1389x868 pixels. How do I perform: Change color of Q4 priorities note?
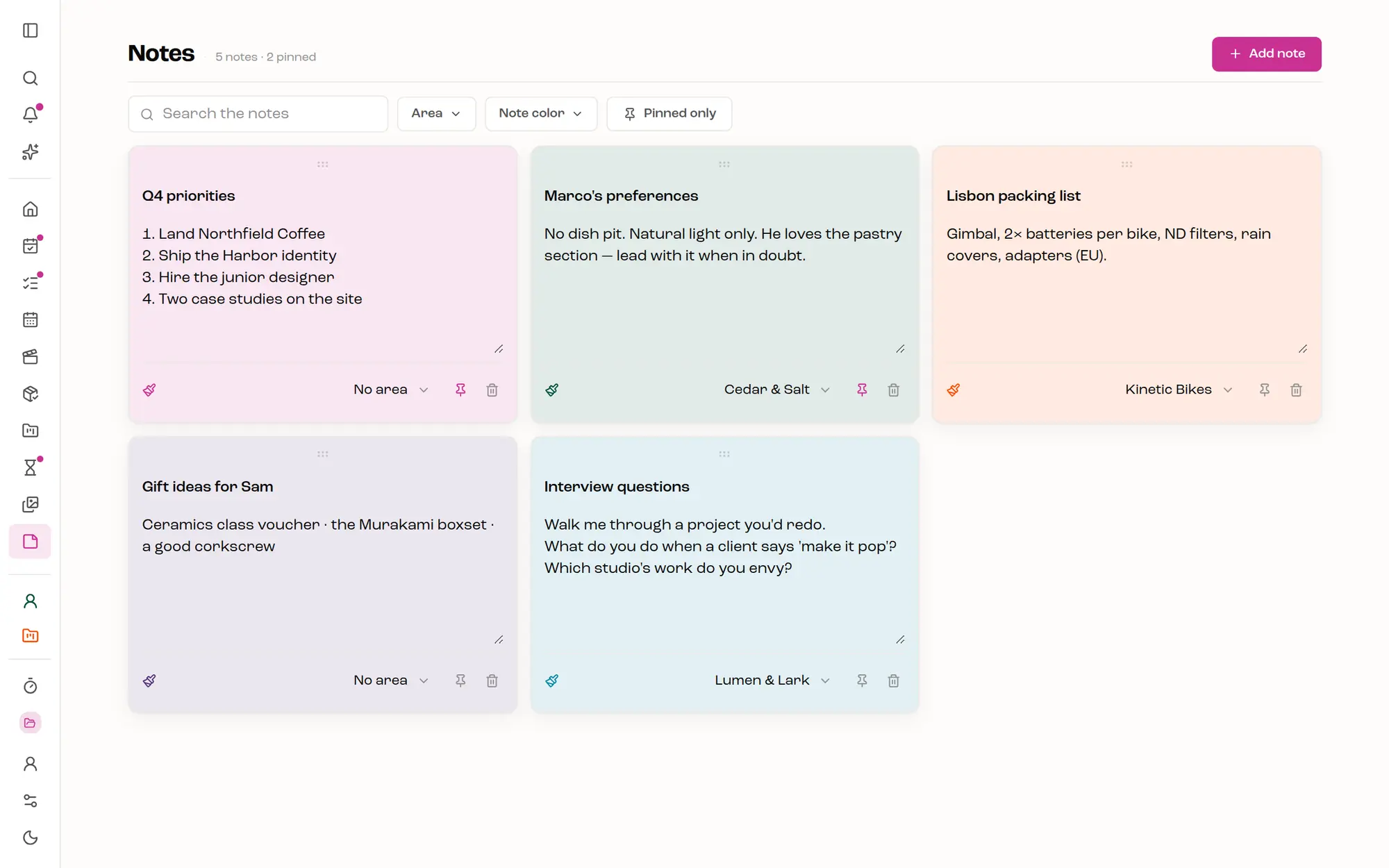[149, 390]
